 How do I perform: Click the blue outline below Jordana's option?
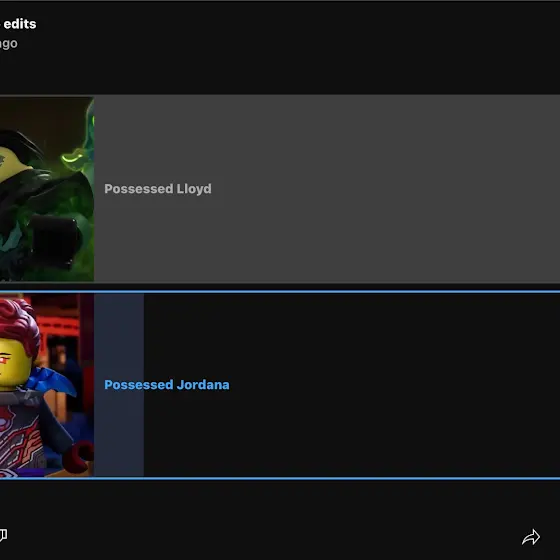pos(280,478)
